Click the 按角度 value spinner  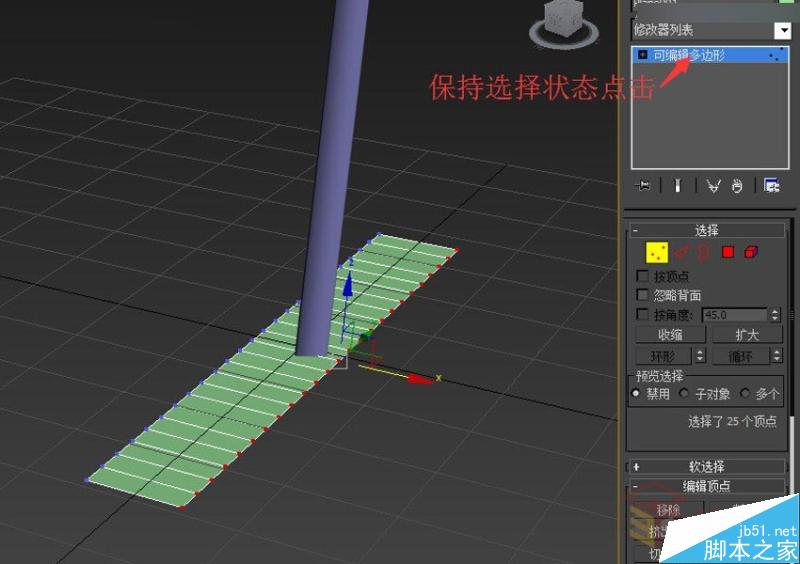point(775,315)
